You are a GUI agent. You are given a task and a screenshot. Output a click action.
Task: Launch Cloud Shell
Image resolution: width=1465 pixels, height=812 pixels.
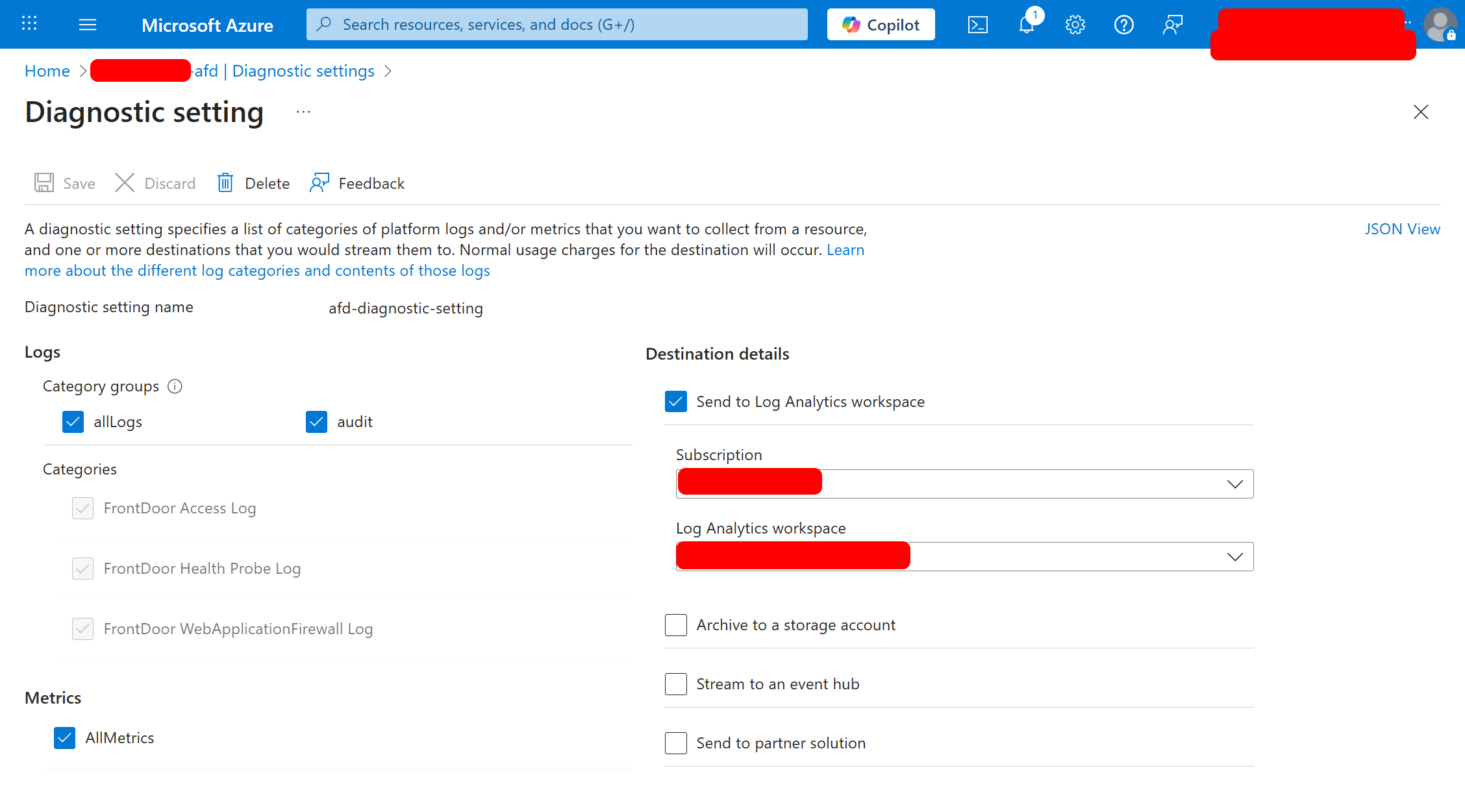(x=978, y=24)
